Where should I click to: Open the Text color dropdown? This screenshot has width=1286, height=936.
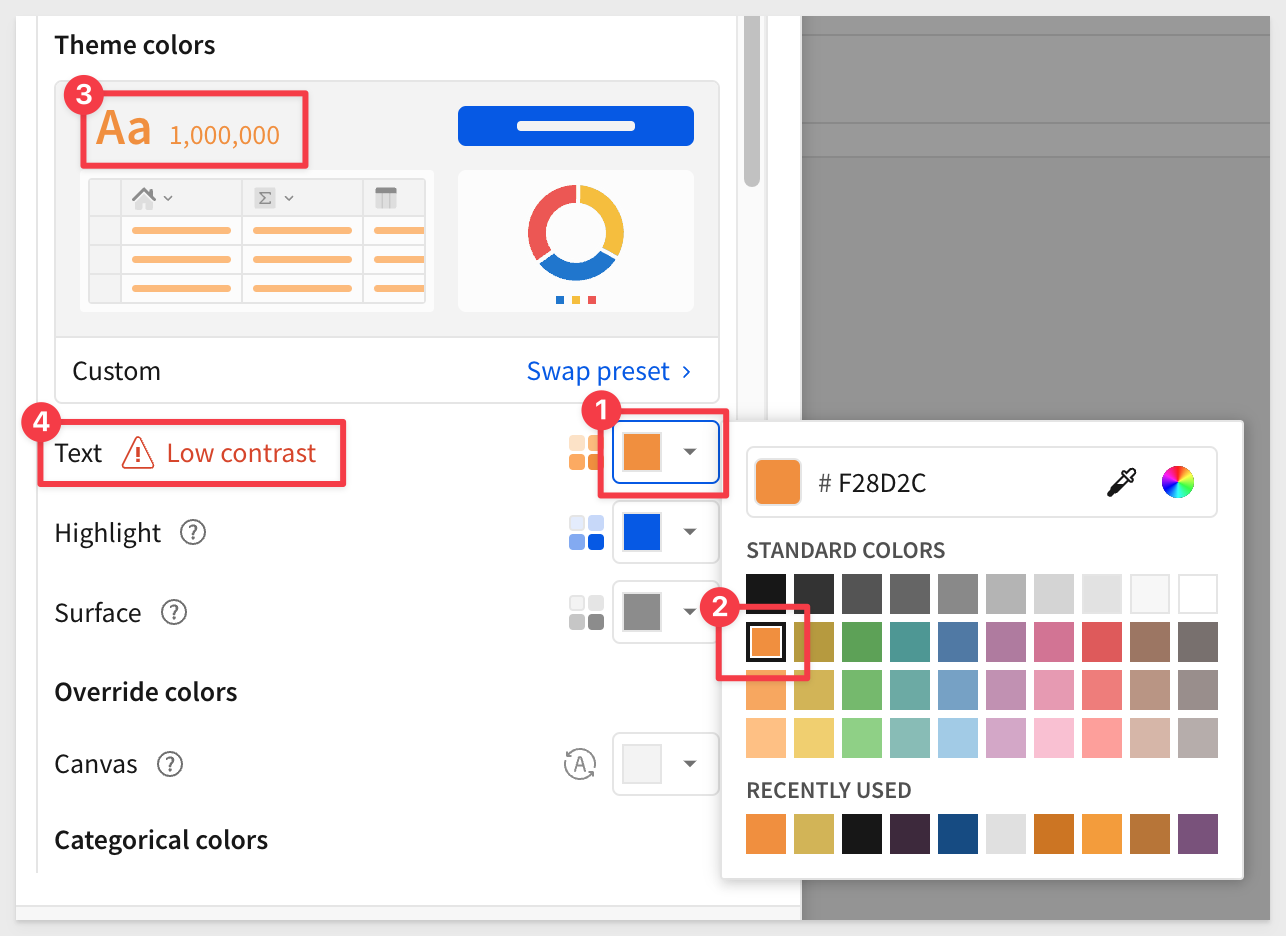pyautogui.click(x=666, y=452)
